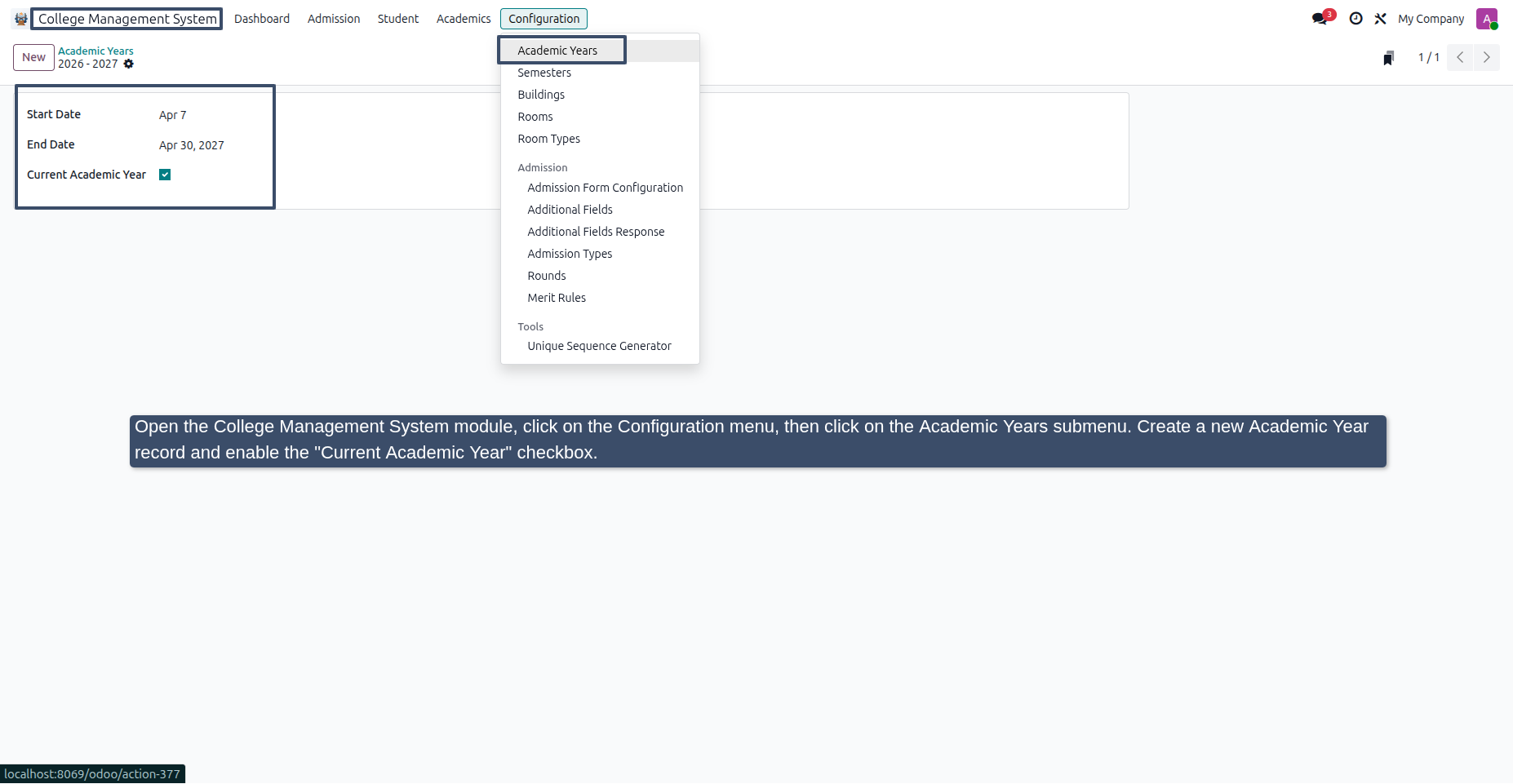Open Admission Form Configuration
Screen dimensions: 1513x784
(x=600, y=188)
